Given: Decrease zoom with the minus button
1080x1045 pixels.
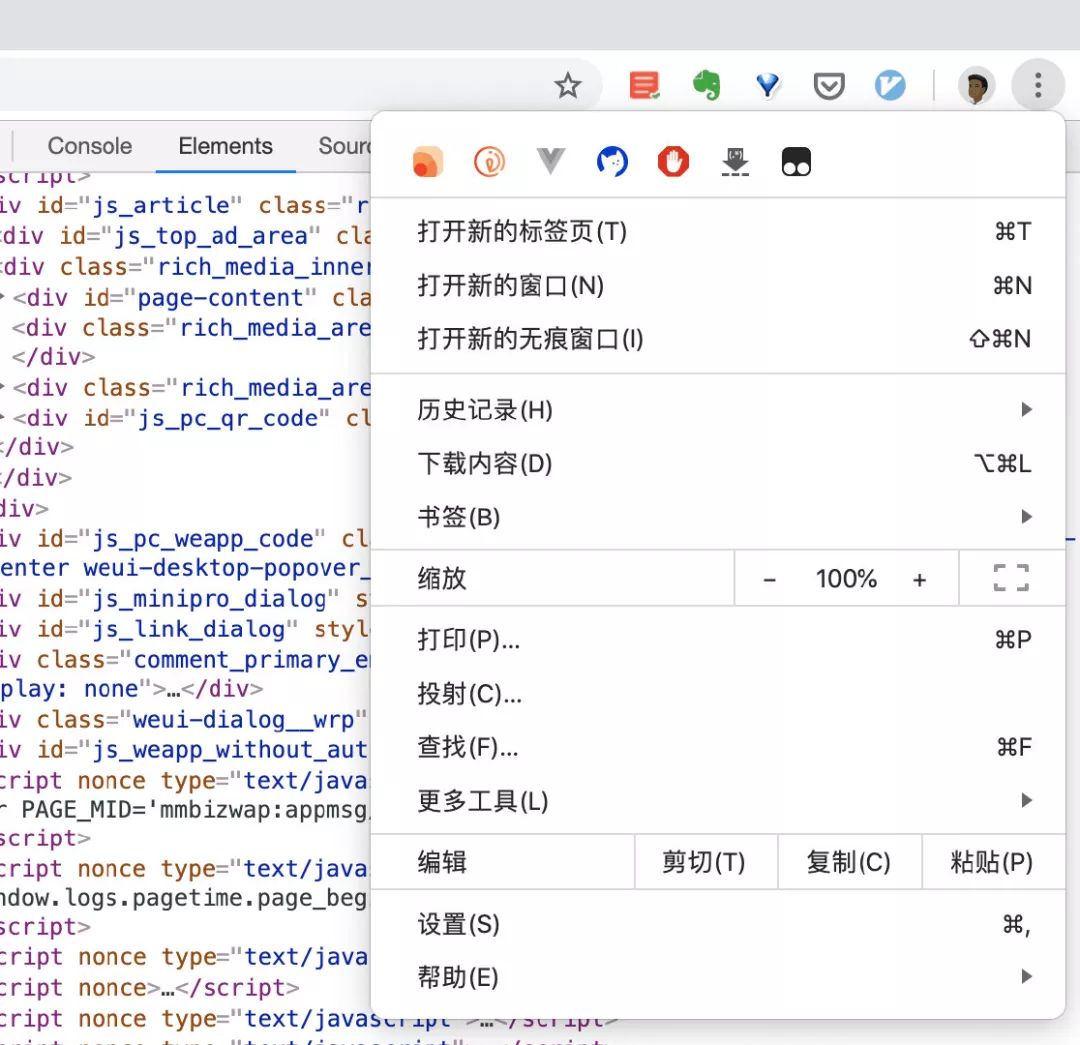Looking at the screenshot, I should (x=769, y=579).
